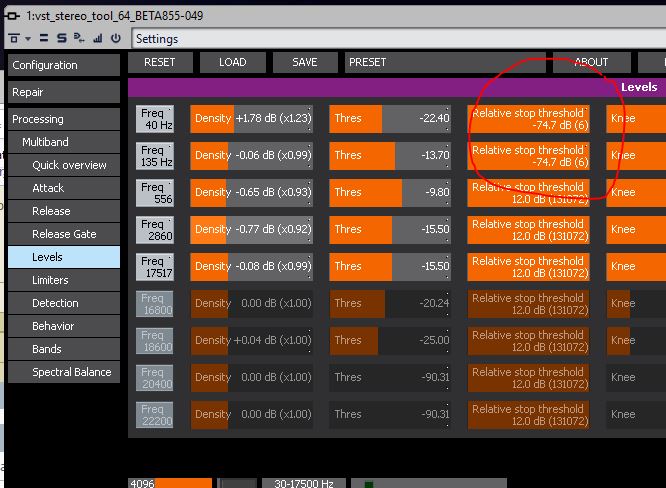Open the Configuration section
Viewport: 666px width, 488px height.
click(64, 65)
